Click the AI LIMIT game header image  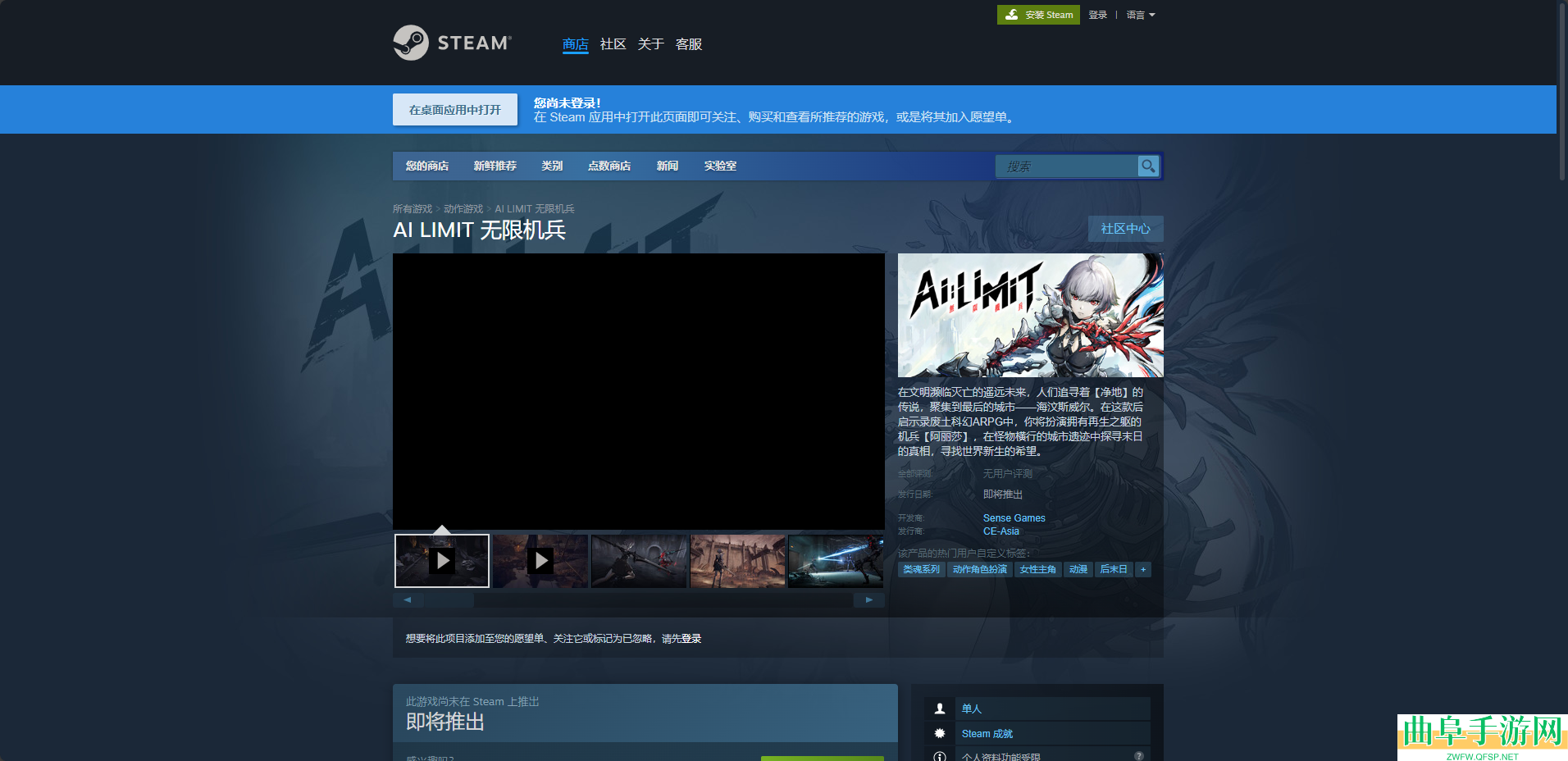1031,315
